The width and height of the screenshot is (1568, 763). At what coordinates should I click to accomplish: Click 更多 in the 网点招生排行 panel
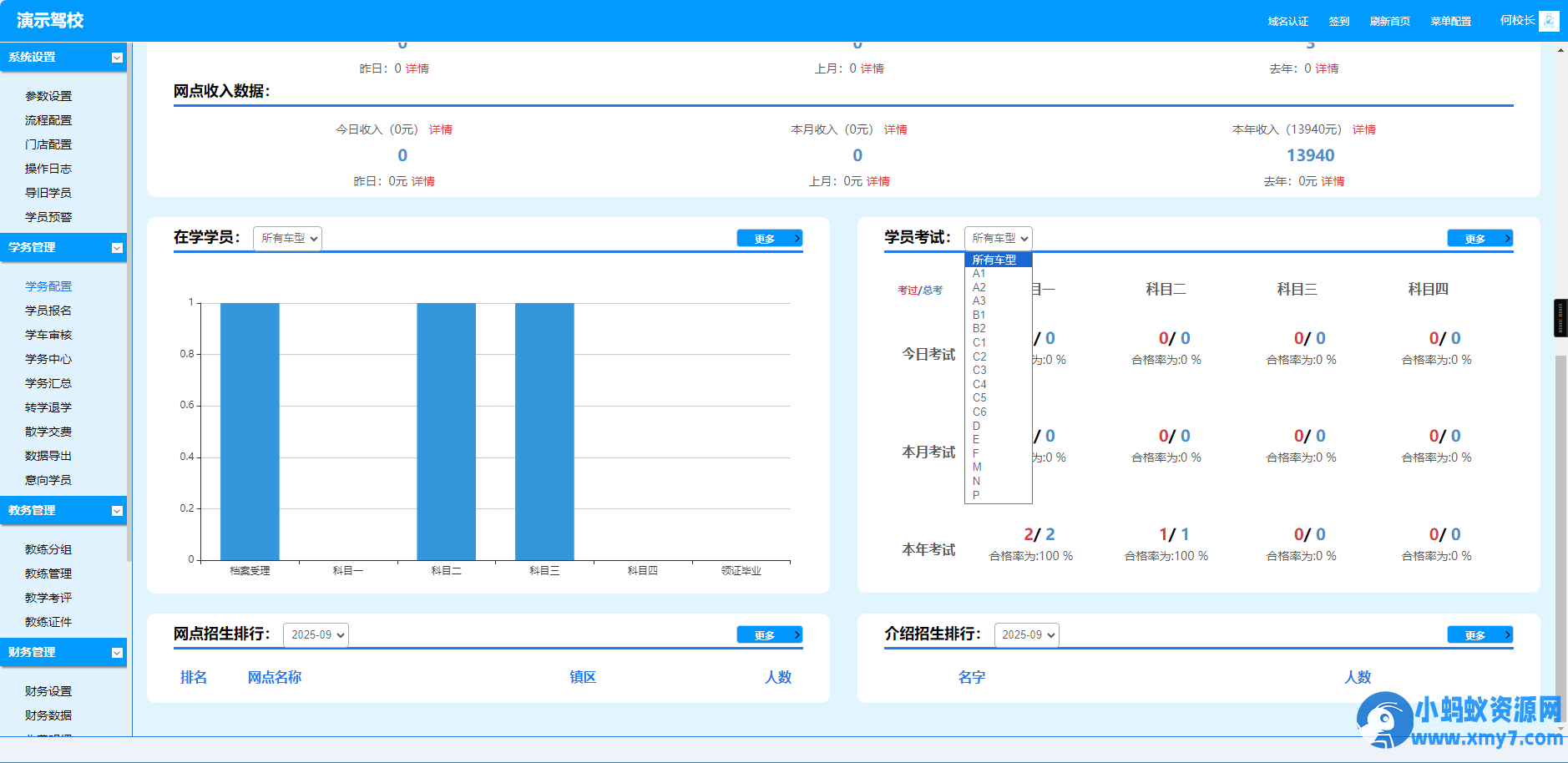point(768,634)
